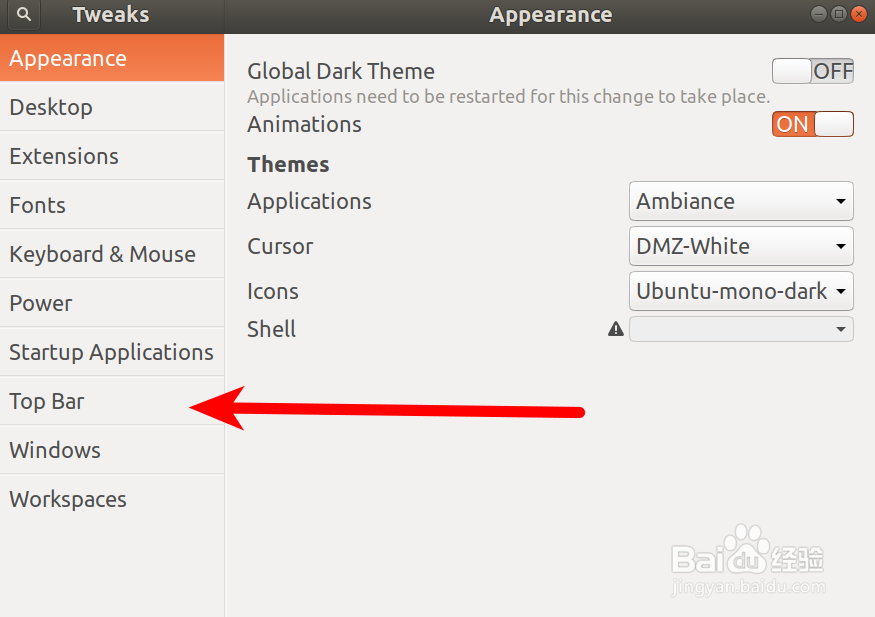Open the Fonts settings
875x617 pixels.
[112, 205]
